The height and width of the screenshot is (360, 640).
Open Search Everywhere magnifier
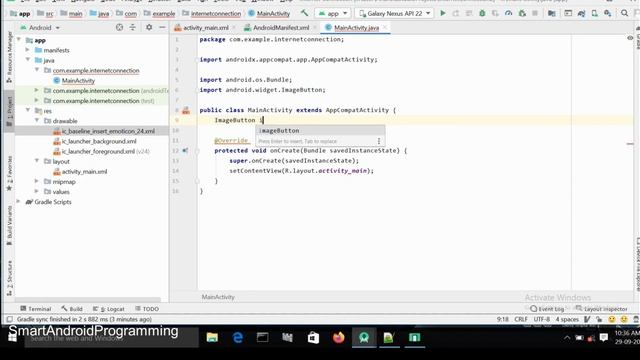point(624,13)
